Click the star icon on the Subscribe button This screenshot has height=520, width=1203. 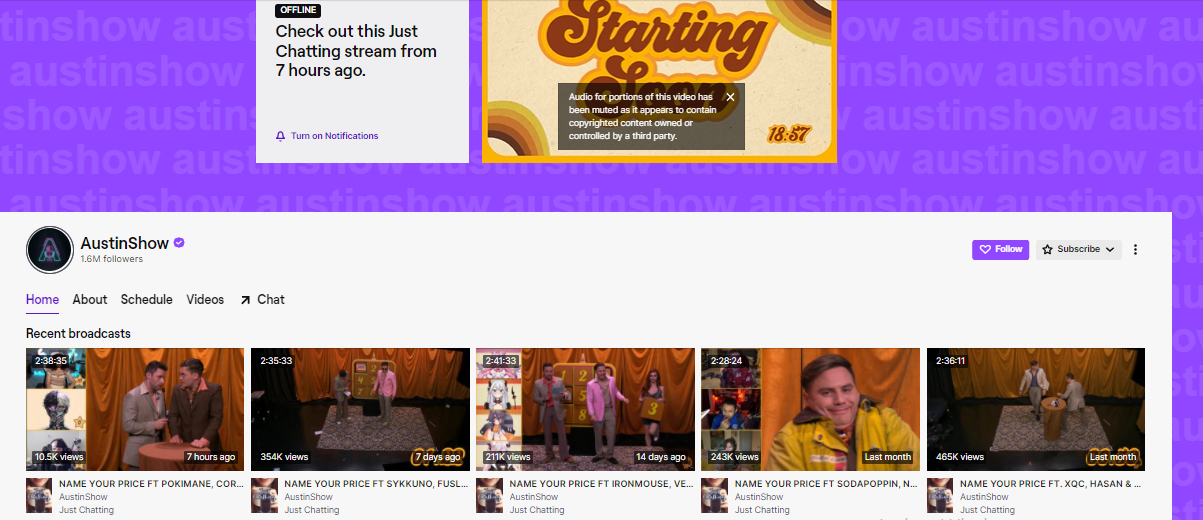point(1048,249)
